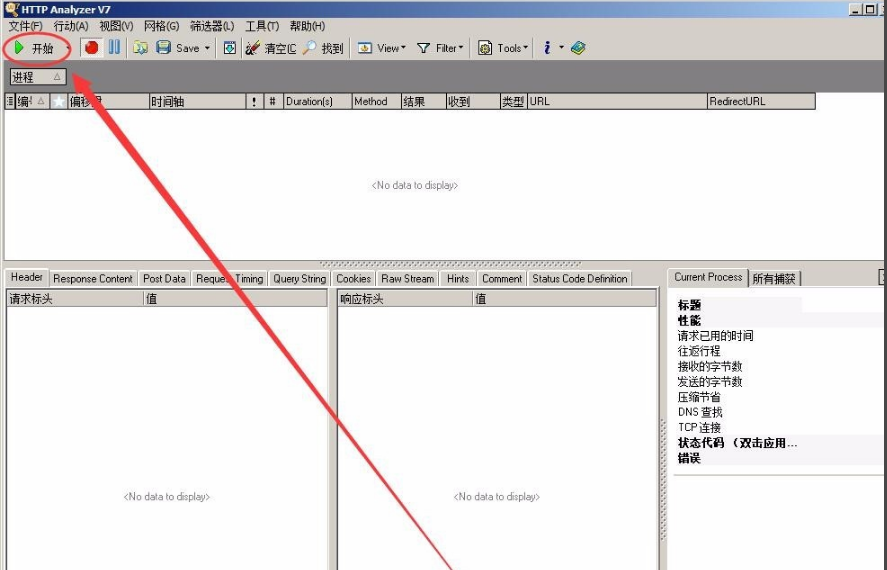Screen dimensions: 887x570
Task: Switch to the Status Code Definition tab
Action: click(579, 279)
